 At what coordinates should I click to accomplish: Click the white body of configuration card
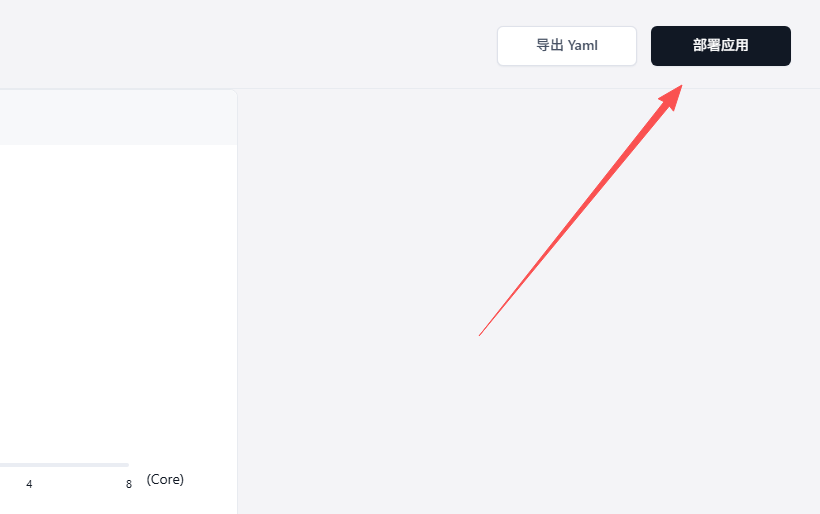pyautogui.click(x=118, y=298)
